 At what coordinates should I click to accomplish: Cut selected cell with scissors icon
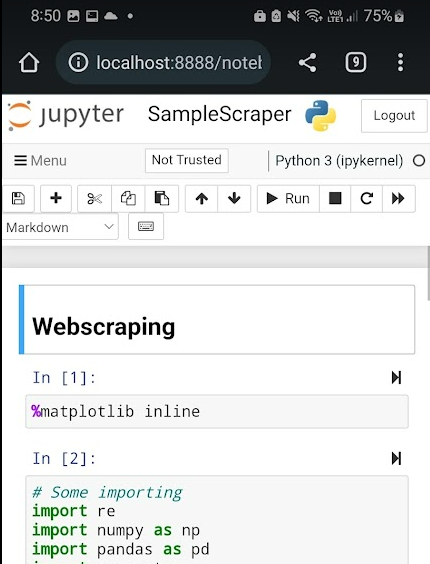95,199
